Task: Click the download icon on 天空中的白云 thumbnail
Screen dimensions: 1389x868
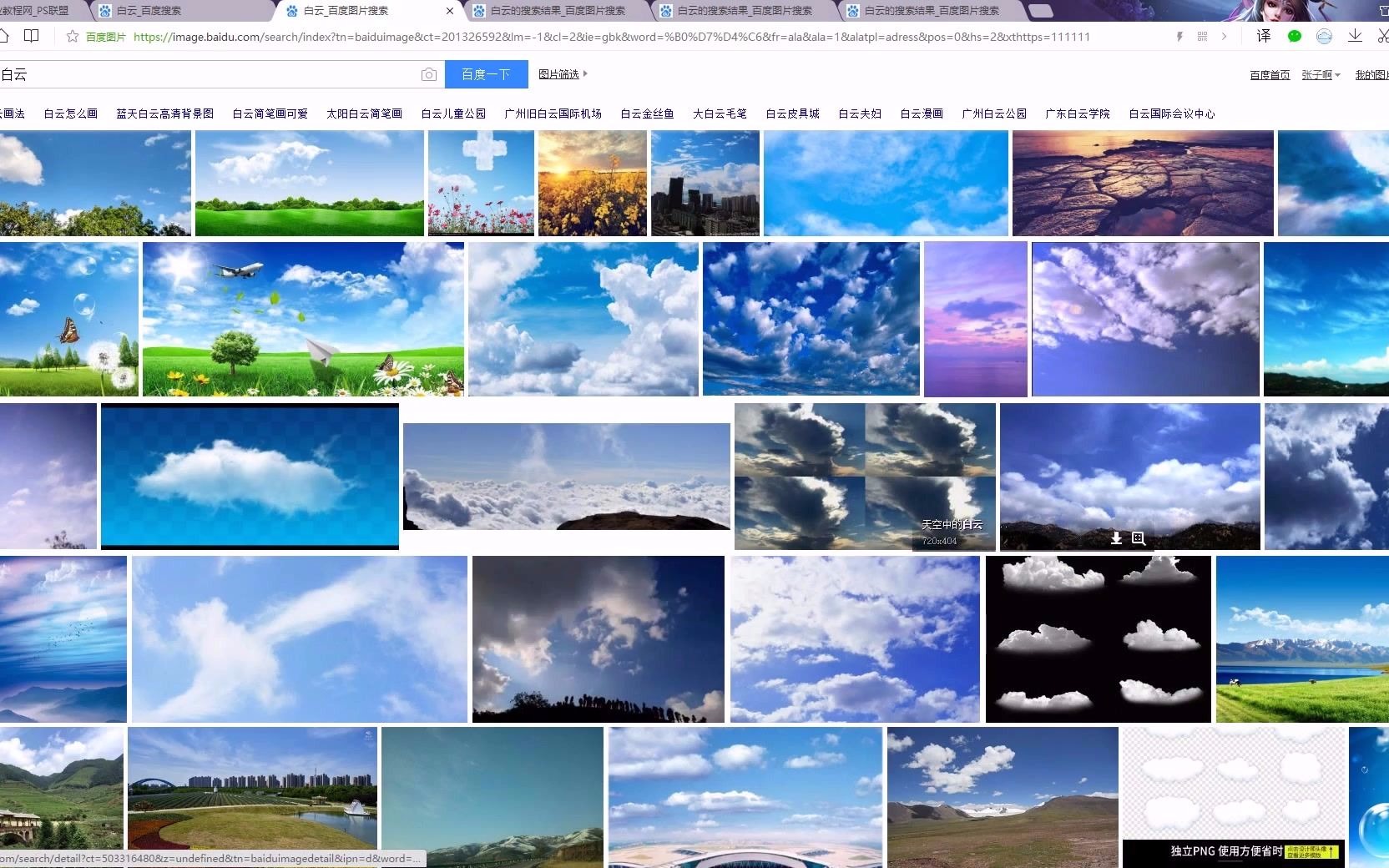Action: point(1116,538)
